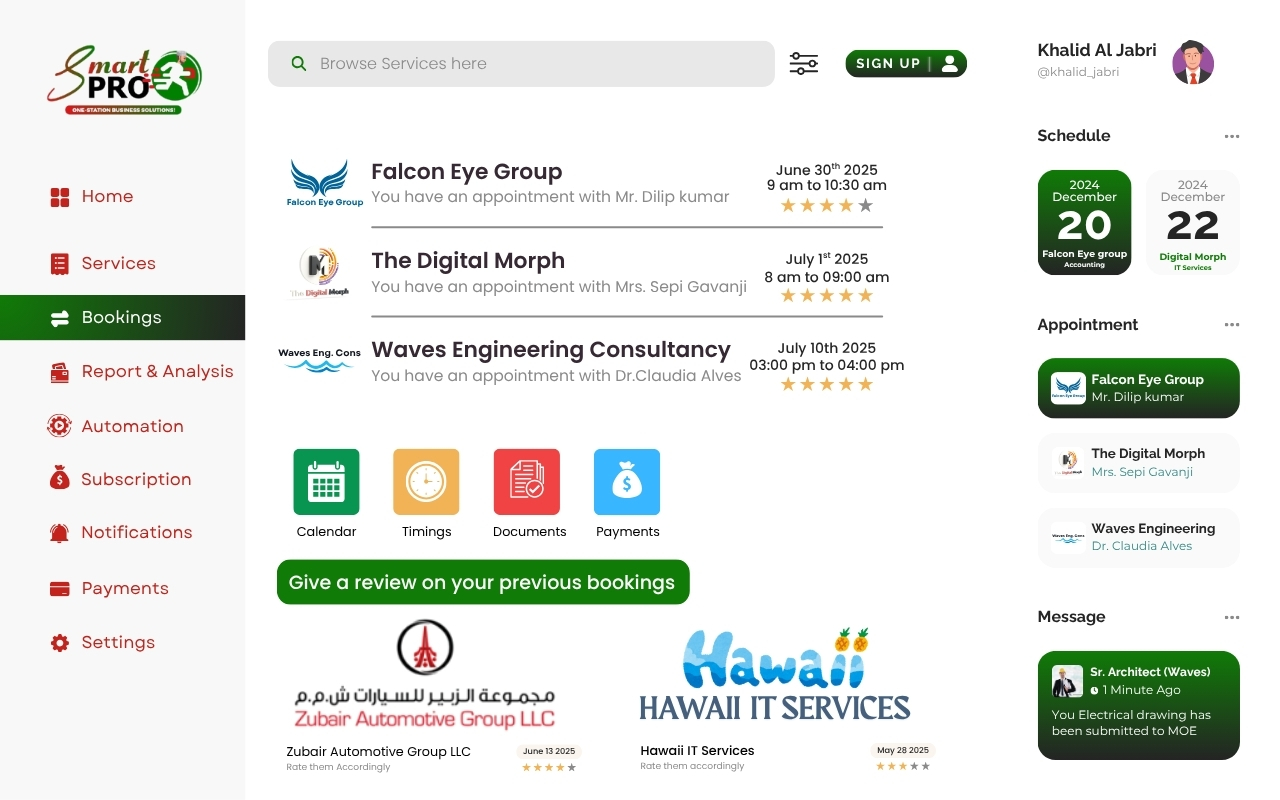1280x800 pixels.
Task: Open the Payments money bag tile
Action: [627, 482]
